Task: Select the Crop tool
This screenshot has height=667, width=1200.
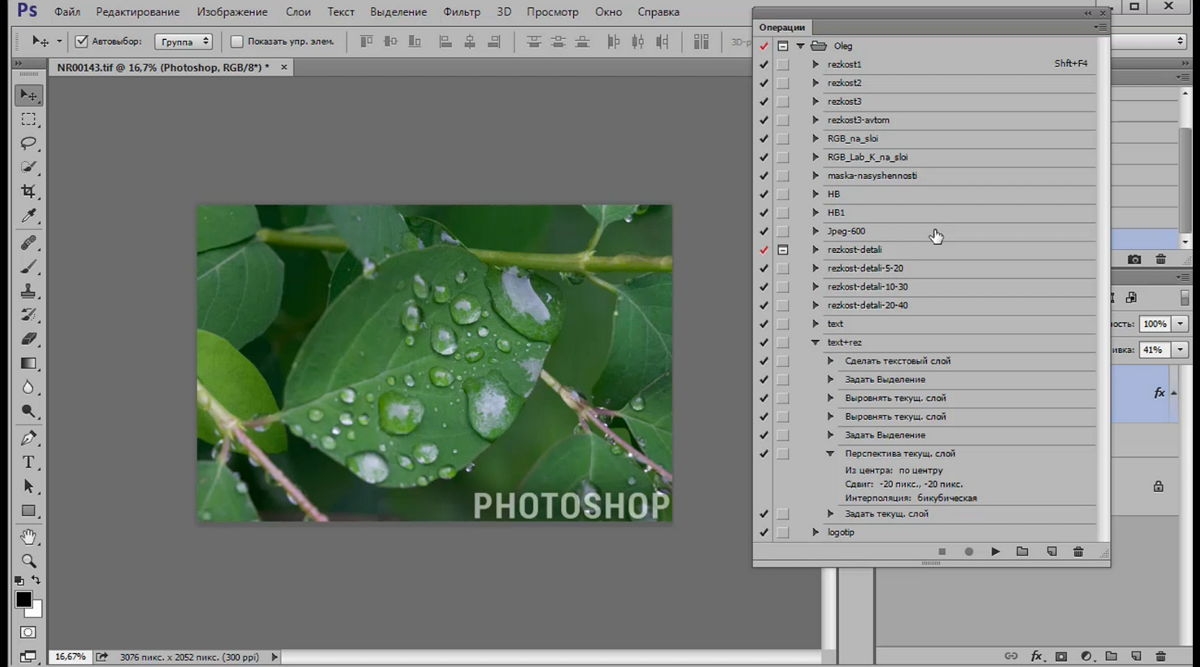Action: (x=29, y=191)
